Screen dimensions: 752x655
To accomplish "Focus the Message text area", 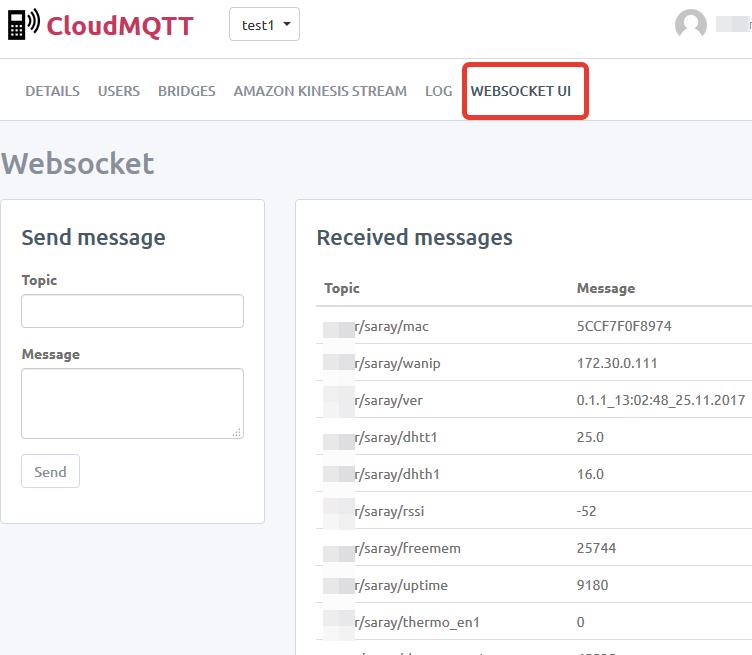I will click(x=132, y=403).
